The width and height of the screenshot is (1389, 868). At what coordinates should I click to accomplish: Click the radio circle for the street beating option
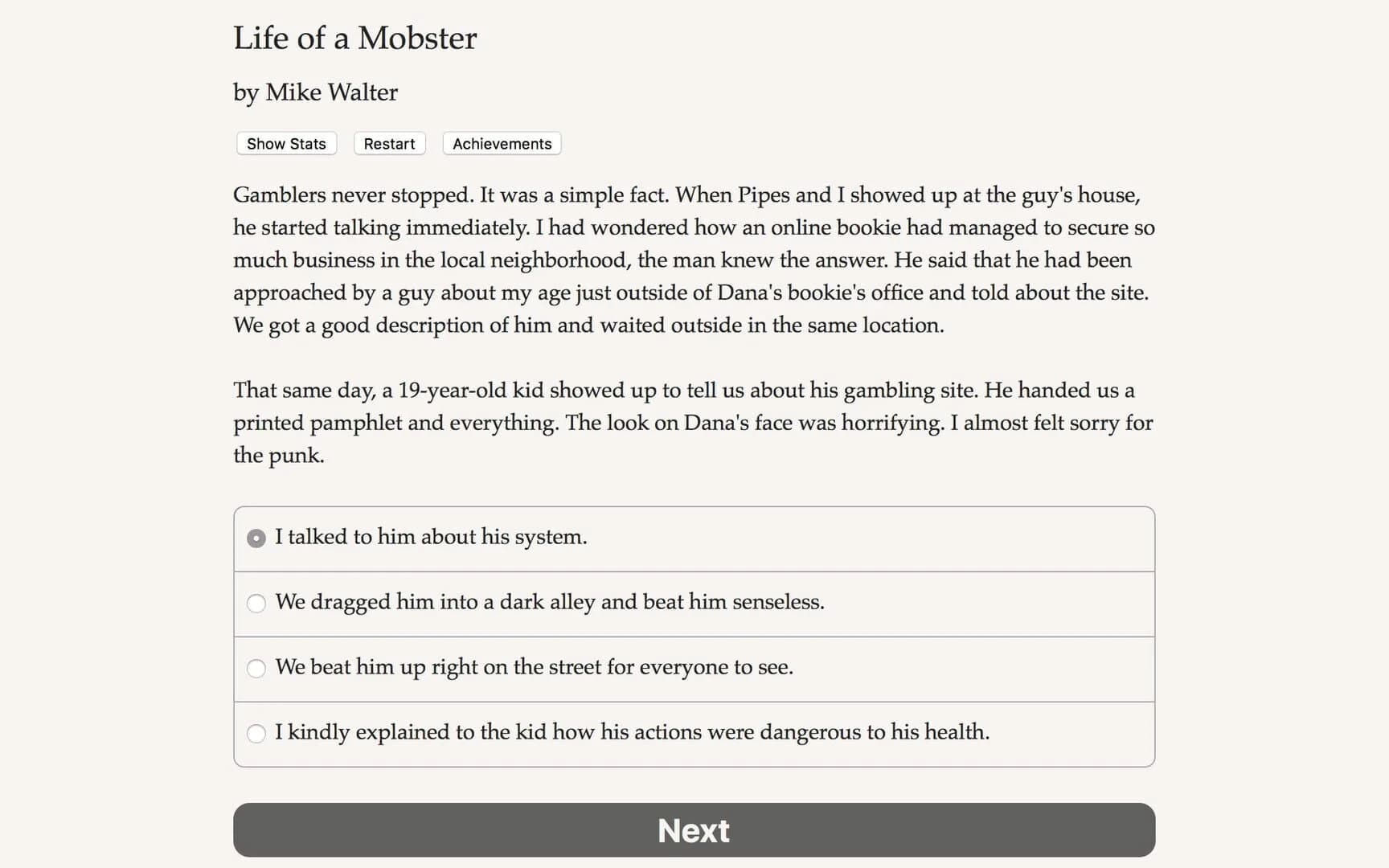click(x=256, y=668)
